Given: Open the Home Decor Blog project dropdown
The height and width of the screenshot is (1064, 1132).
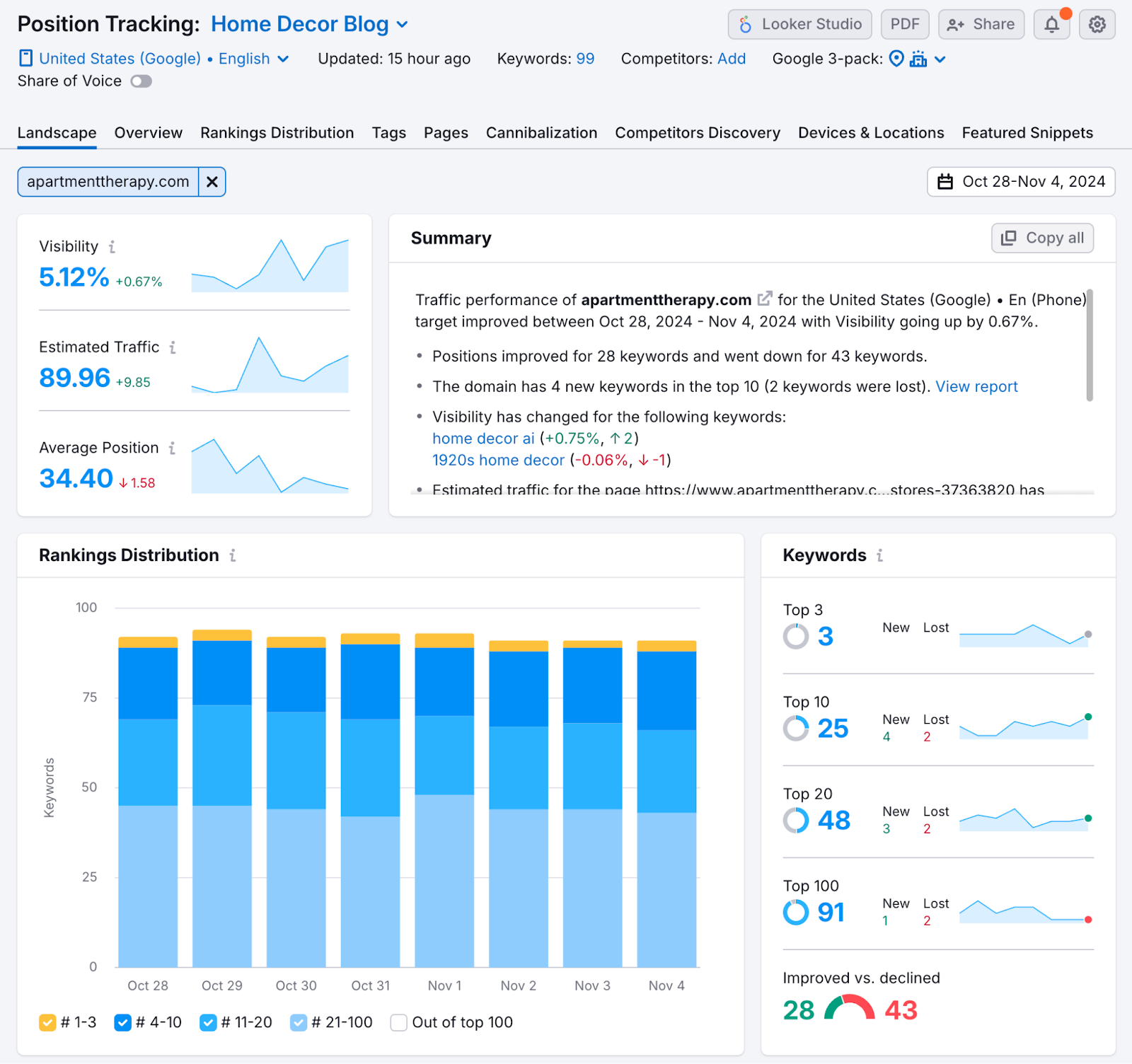Looking at the screenshot, I should coord(403,24).
